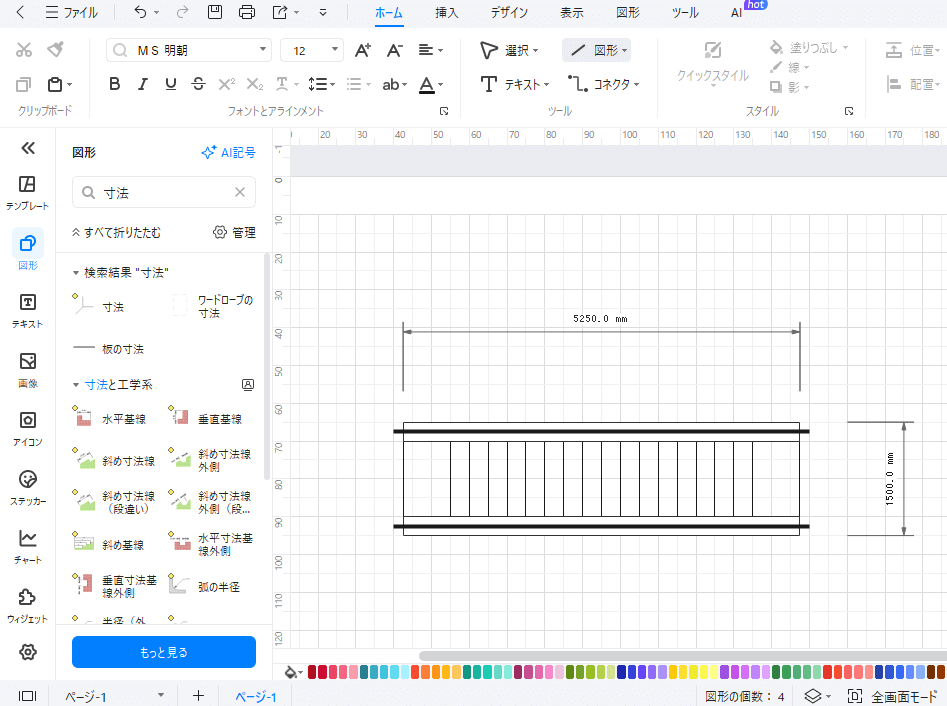
Task: Click the back arrow icon
Action: [x=20, y=12]
